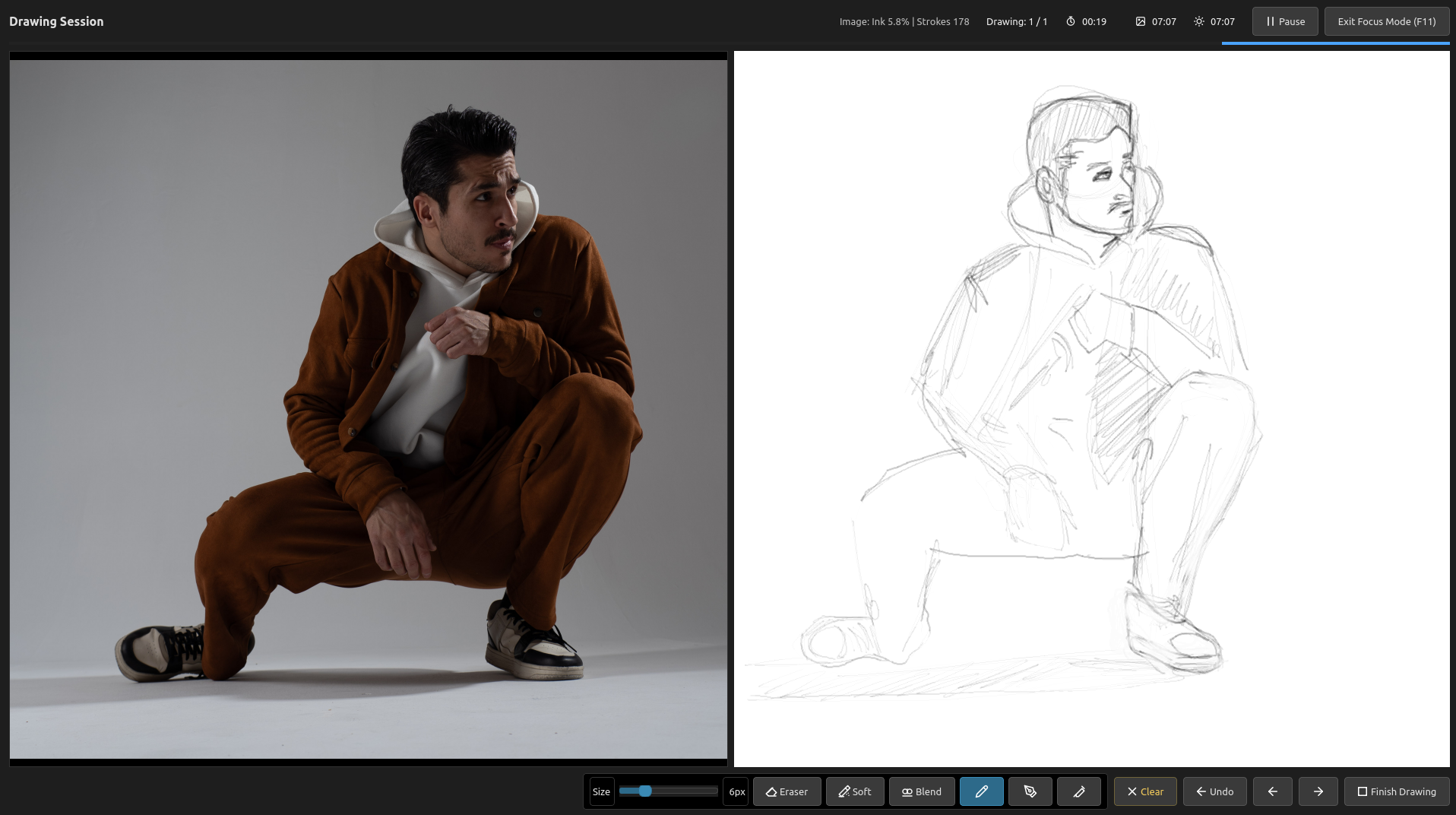Click the sketch canvas area

click(1092, 409)
